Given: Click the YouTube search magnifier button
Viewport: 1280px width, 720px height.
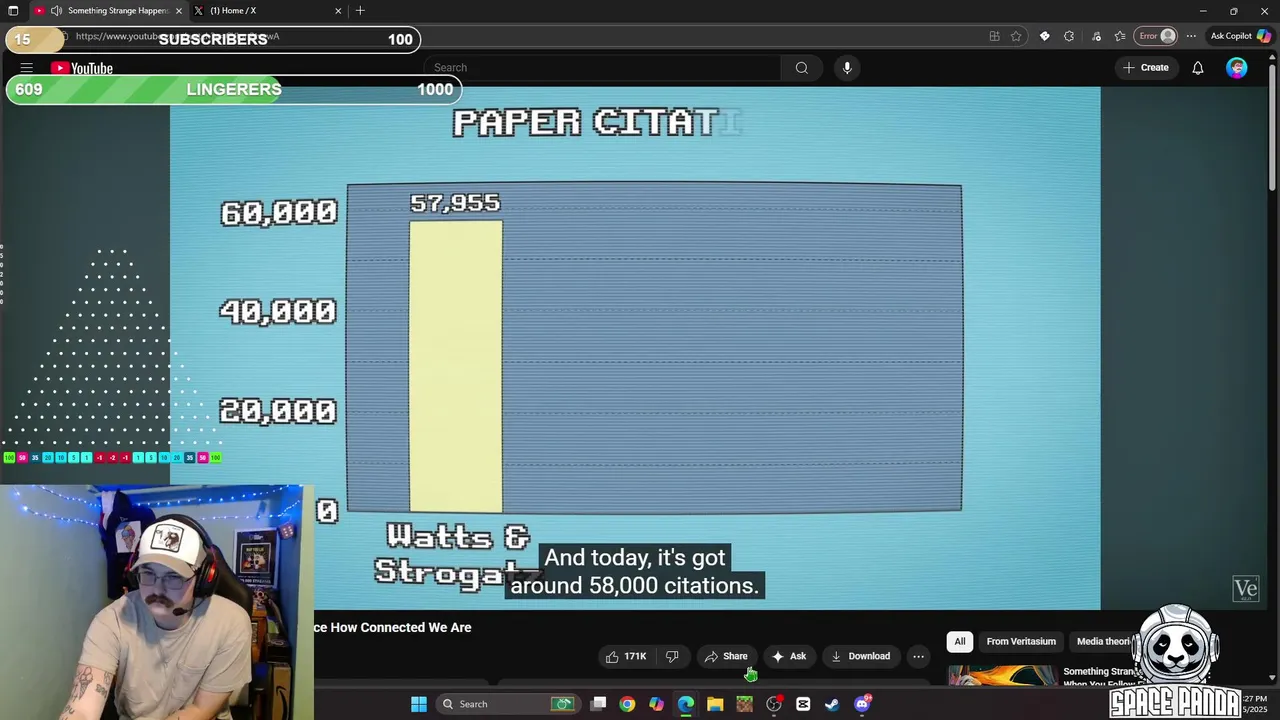Looking at the screenshot, I should [801, 68].
